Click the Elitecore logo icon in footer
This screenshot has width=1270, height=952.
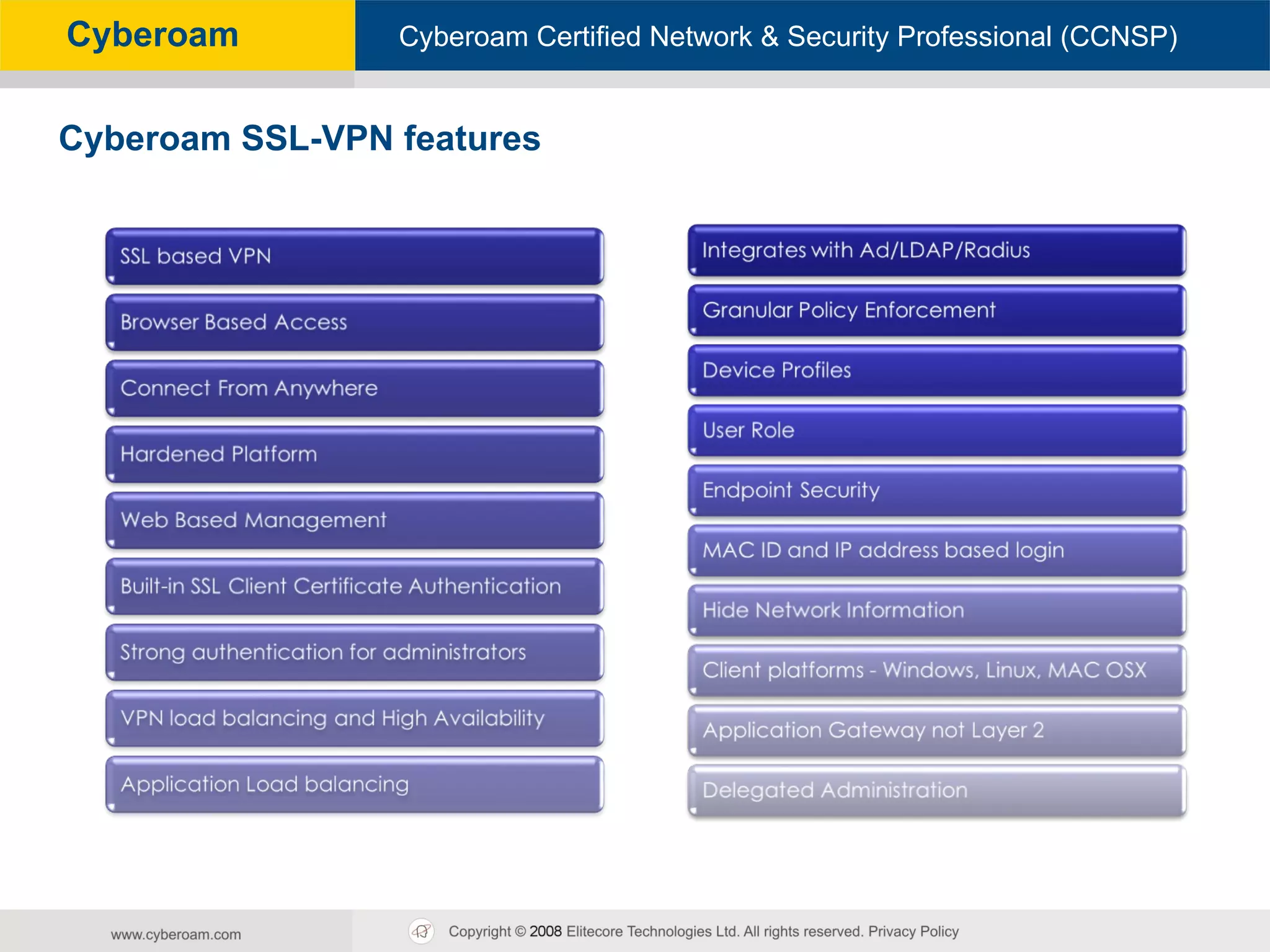pyautogui.click(x=422, y=931)
